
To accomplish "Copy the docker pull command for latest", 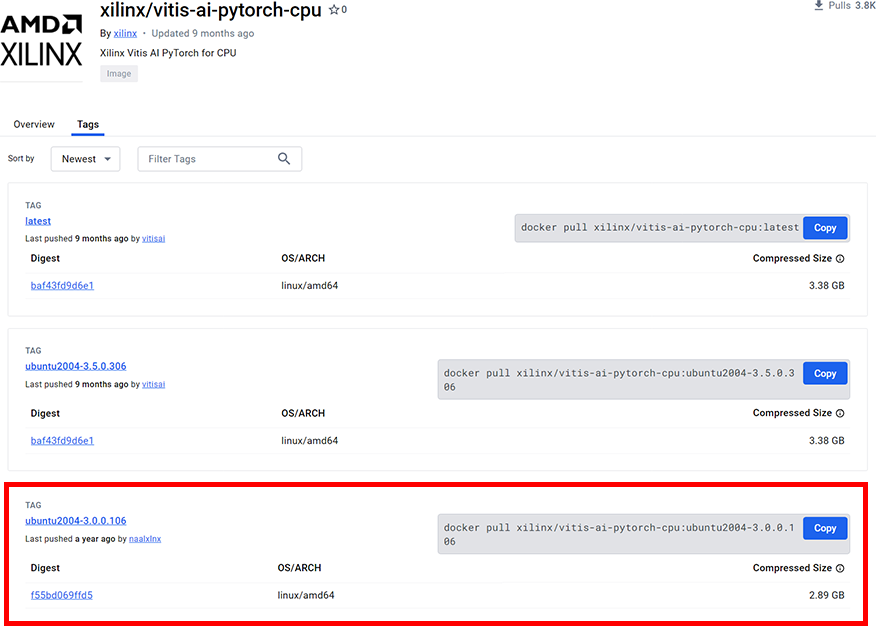I will 825,228.
